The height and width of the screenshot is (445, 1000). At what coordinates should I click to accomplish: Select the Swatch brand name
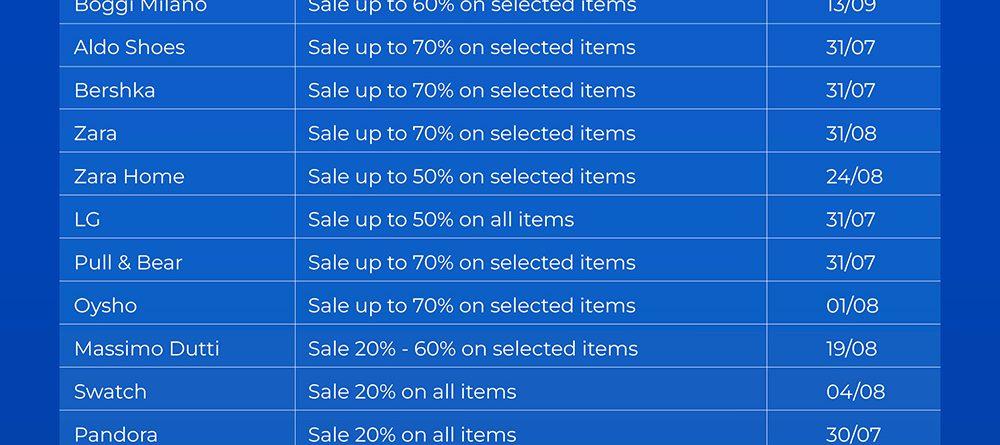pos(110,391)
